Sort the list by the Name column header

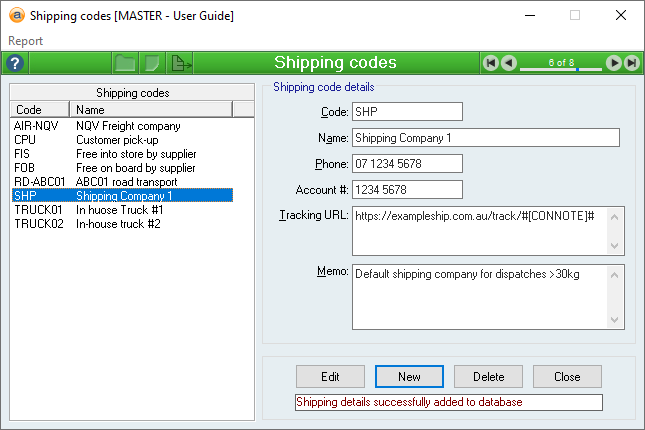(x=152, y=110)
